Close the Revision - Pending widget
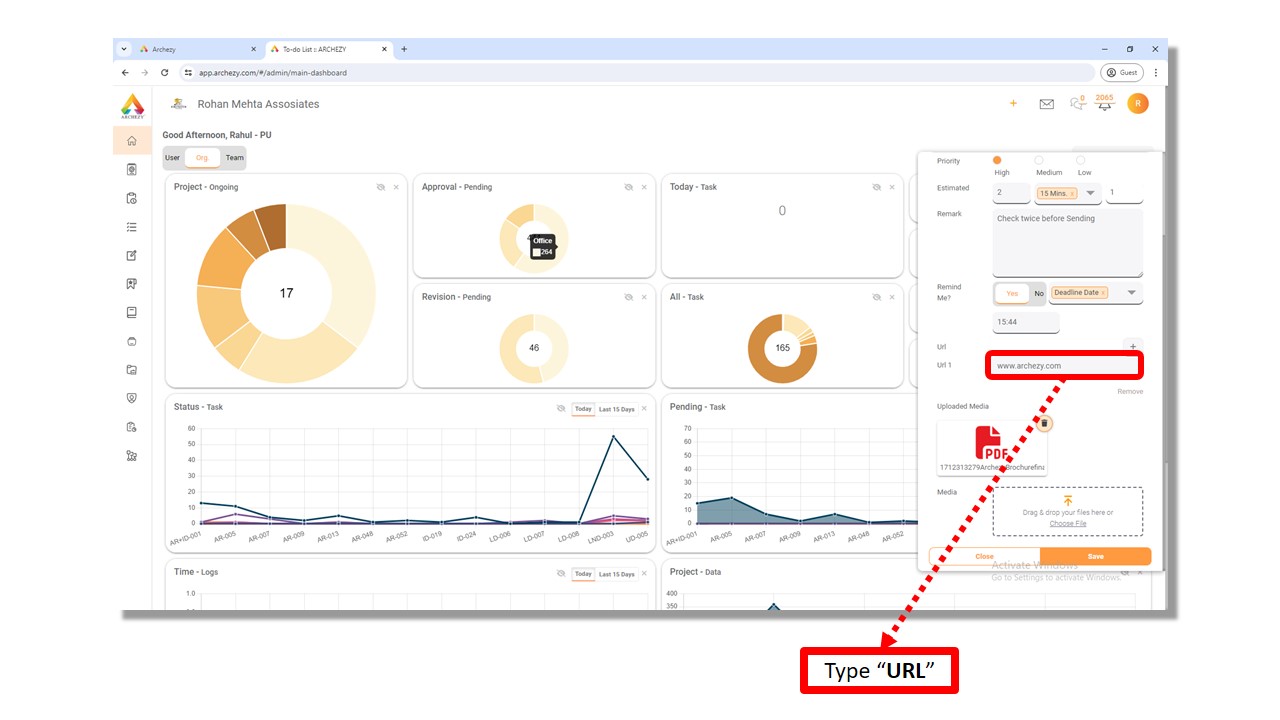The width and height of the screenshot is (1280, 720). 644,297
